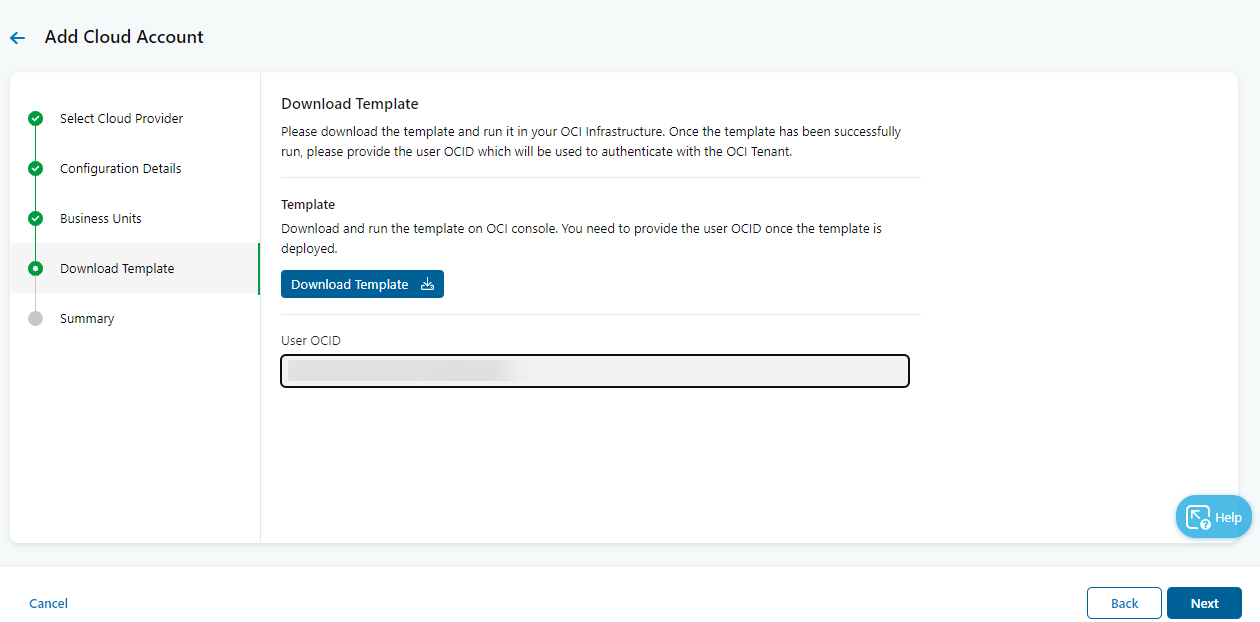Select the Select Cloud Provider step
Screen dimensions: 1260x622
pos(122,118)
